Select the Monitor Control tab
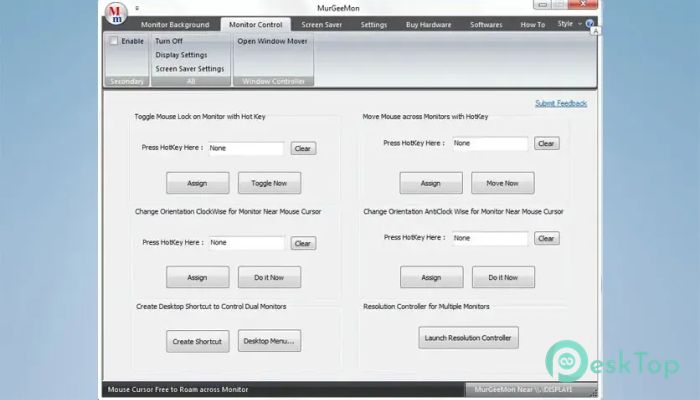The height and width of the screenshot is (400, 700). (255, 25)
